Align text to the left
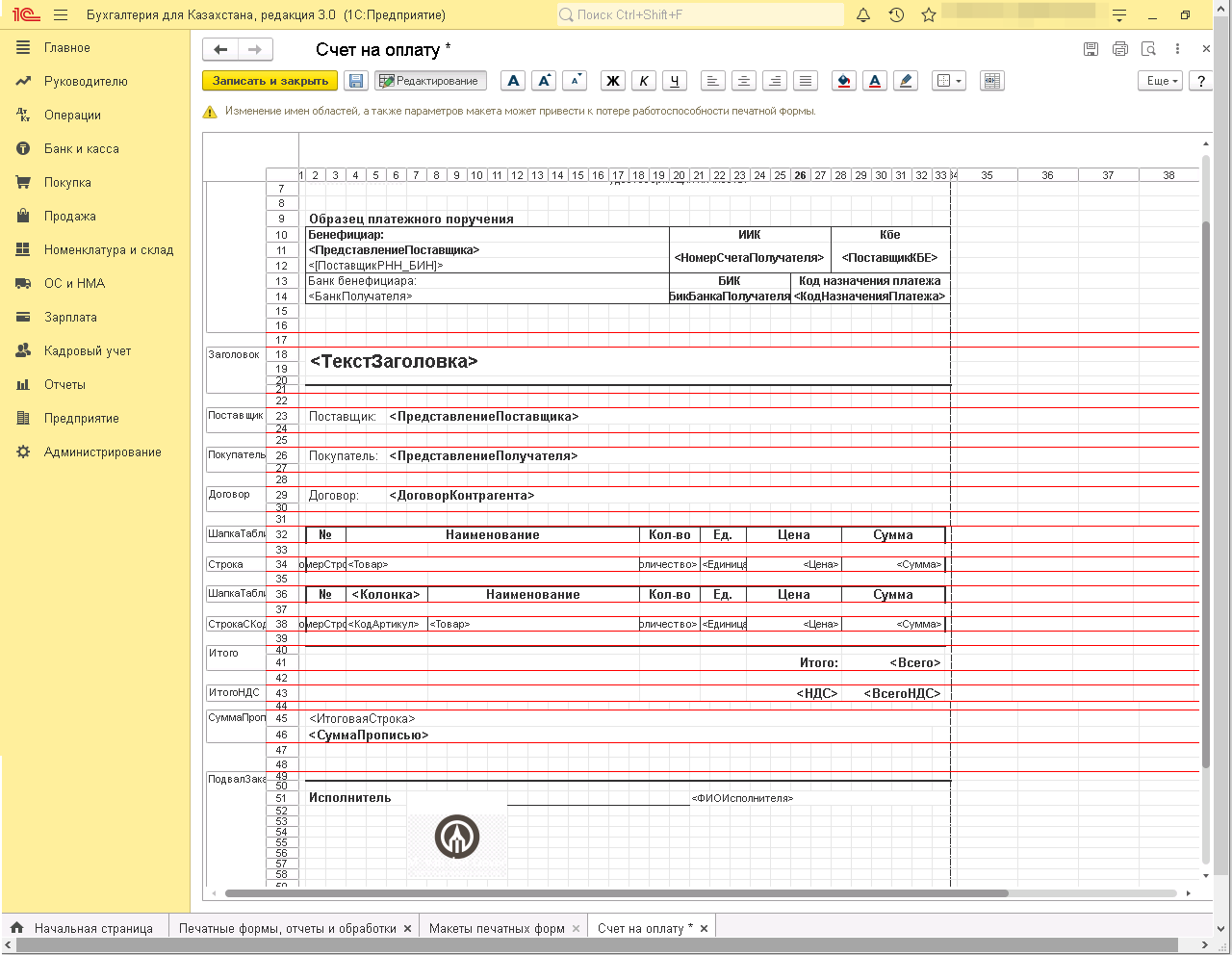The width and height of the screenshot is (1232, 955). tap(712, 81)
